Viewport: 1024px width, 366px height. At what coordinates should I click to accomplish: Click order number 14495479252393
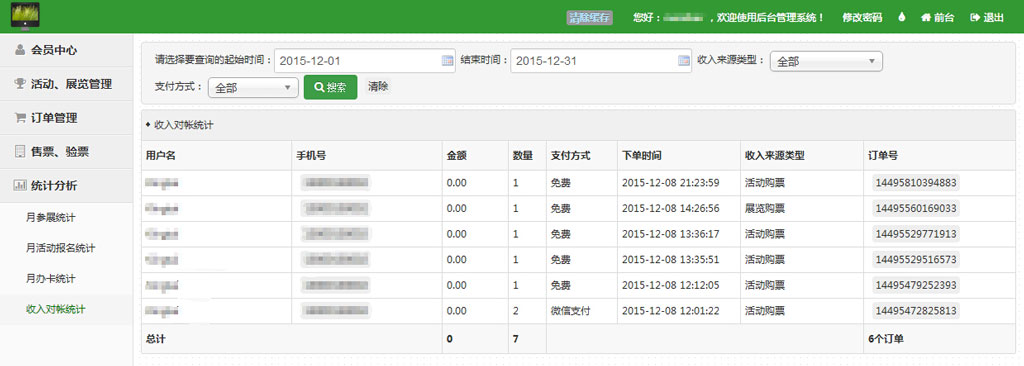tap(916, 285)
